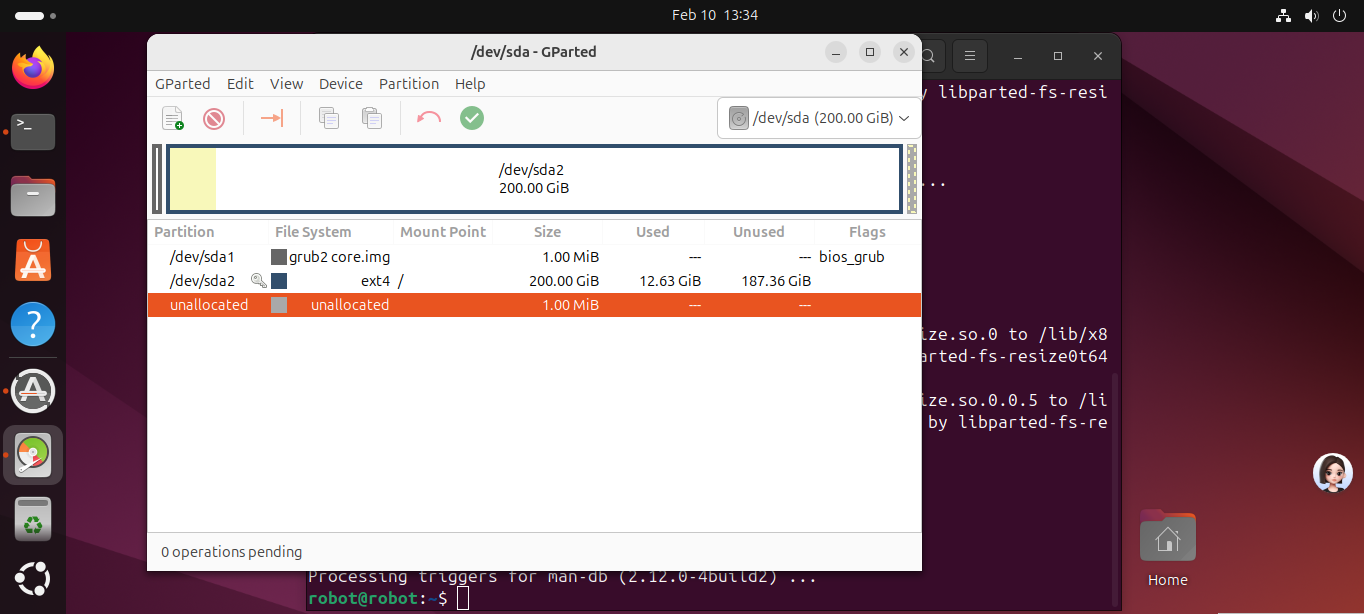Select the unallocated partition row
The height and width of the screenshot is (614, 1364).
pos(534,305)
